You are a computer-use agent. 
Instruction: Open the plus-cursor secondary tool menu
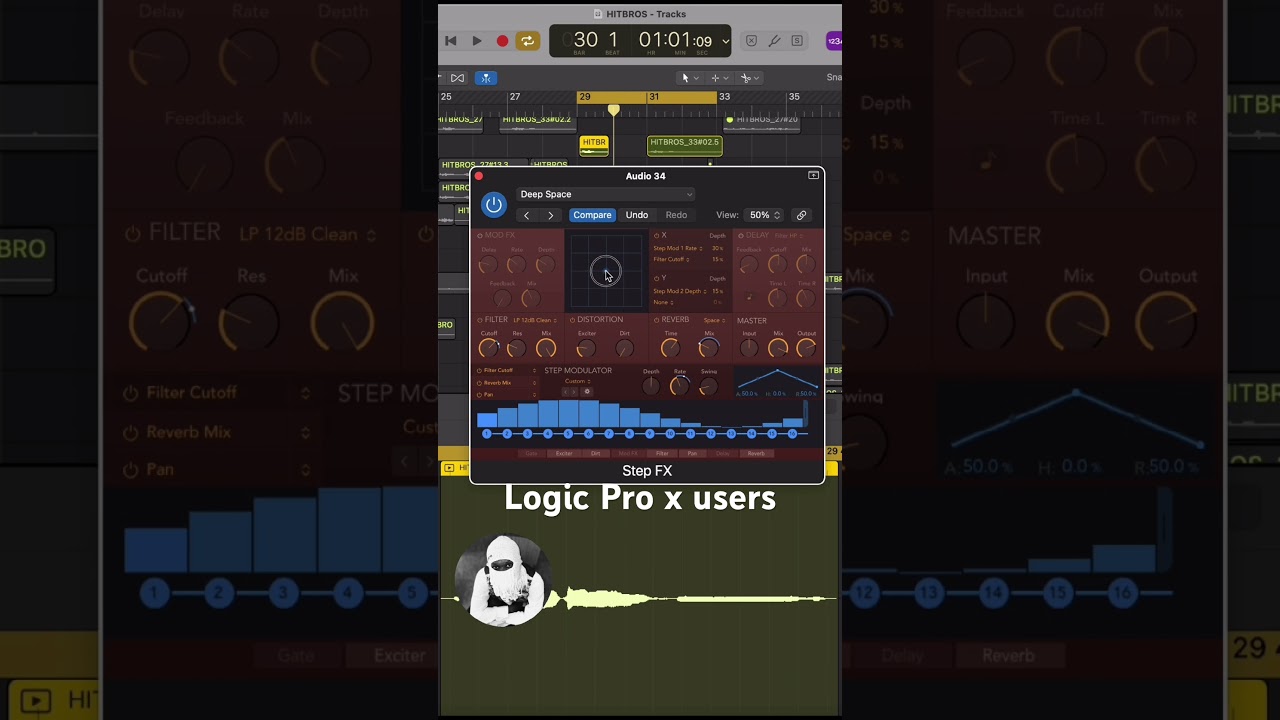tap(719, 78)
